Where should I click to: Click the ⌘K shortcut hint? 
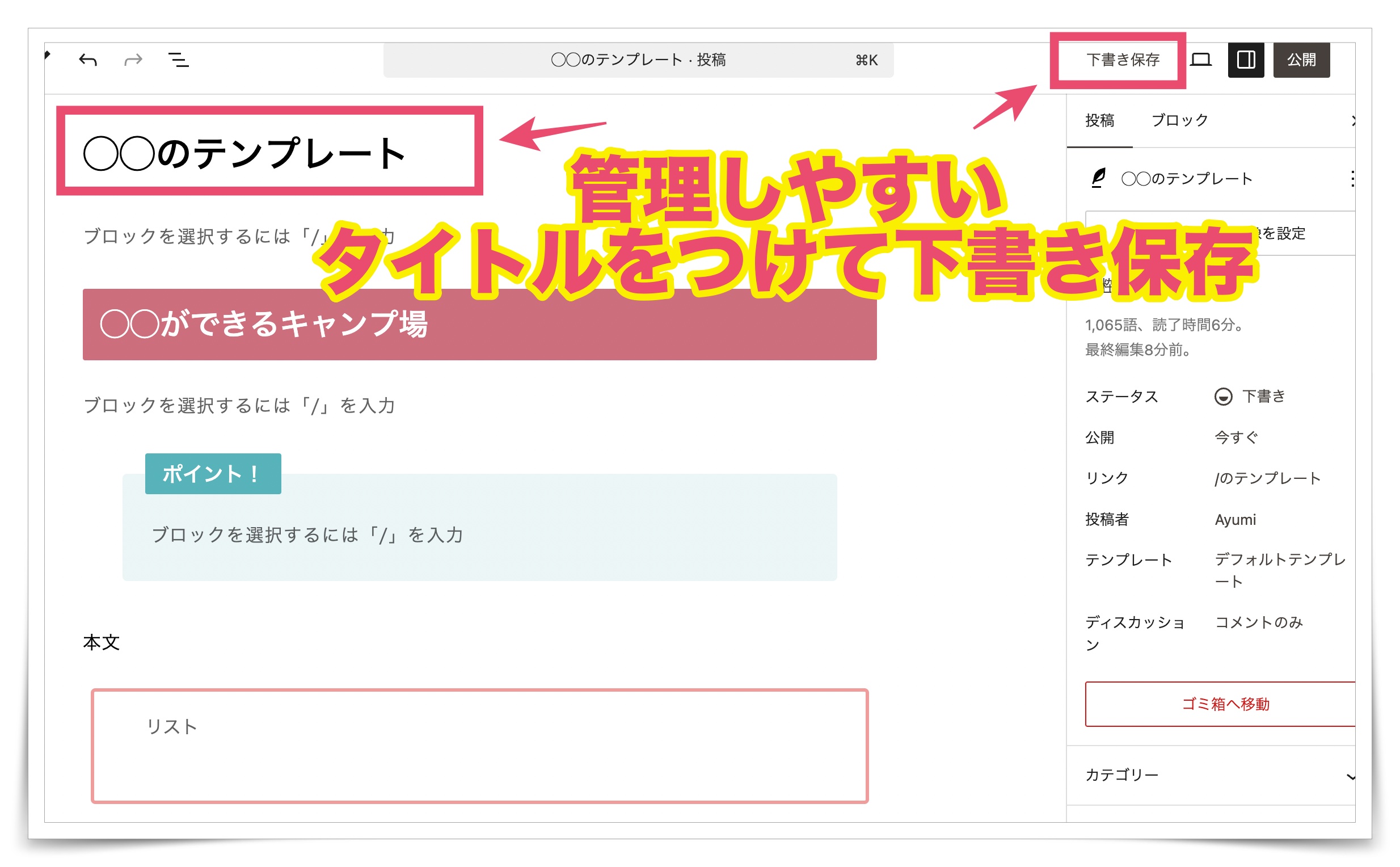click(x=866, y=60)
